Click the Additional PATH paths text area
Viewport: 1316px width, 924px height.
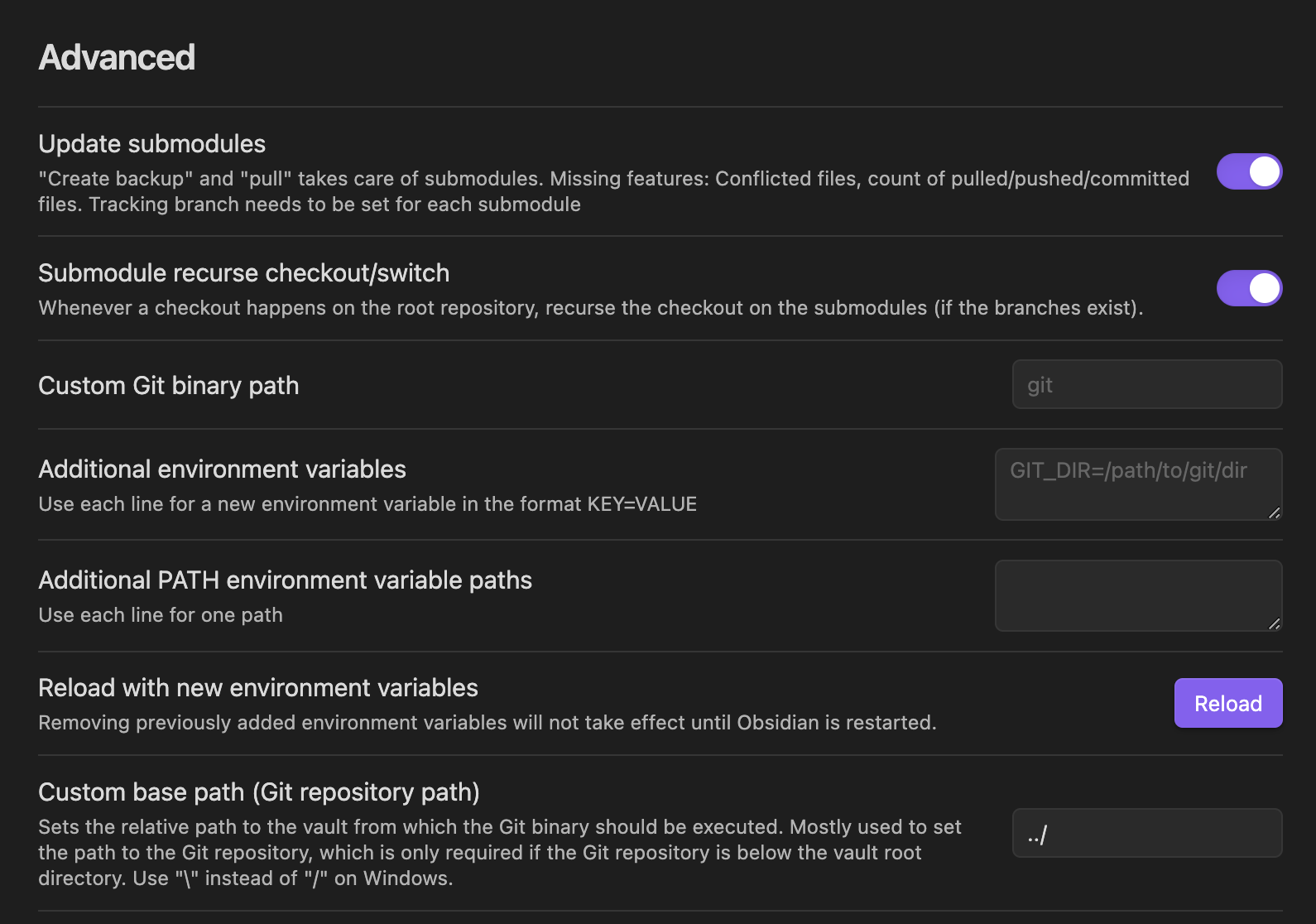point(1137,595)
